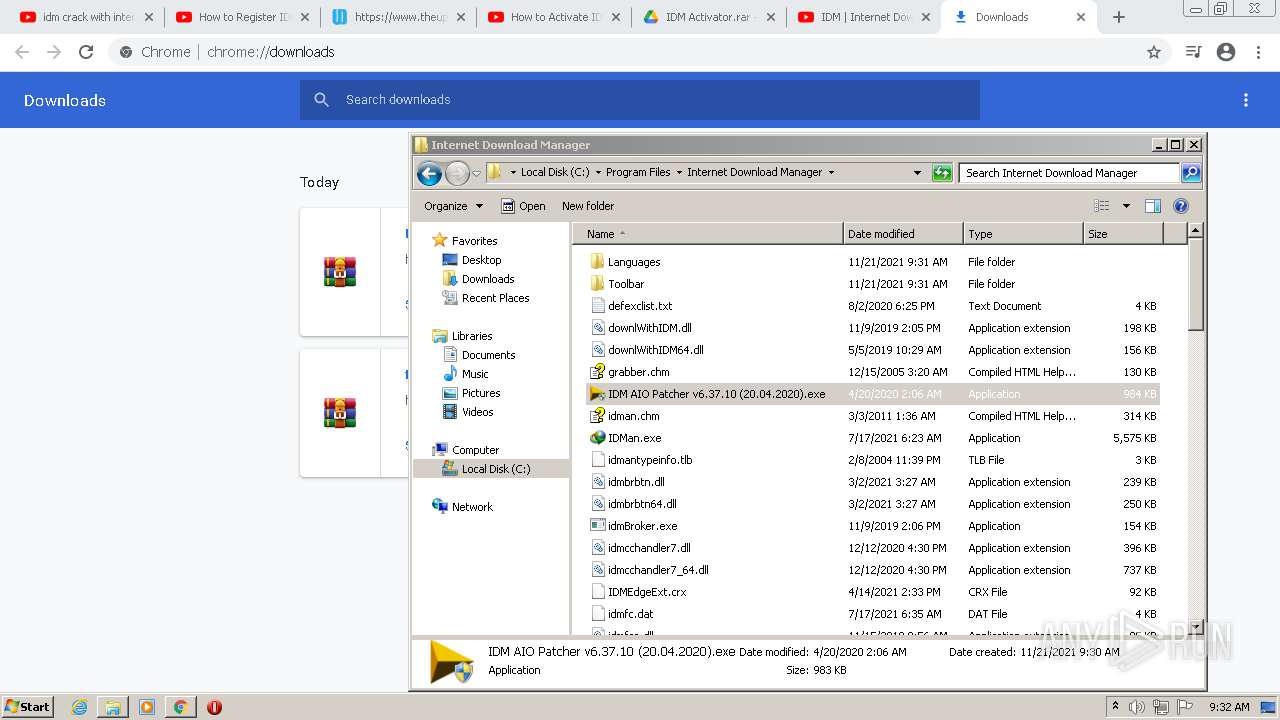Reload the Chrome downloads page
Screen dimensions: 1280x720
tap(86, 52)
